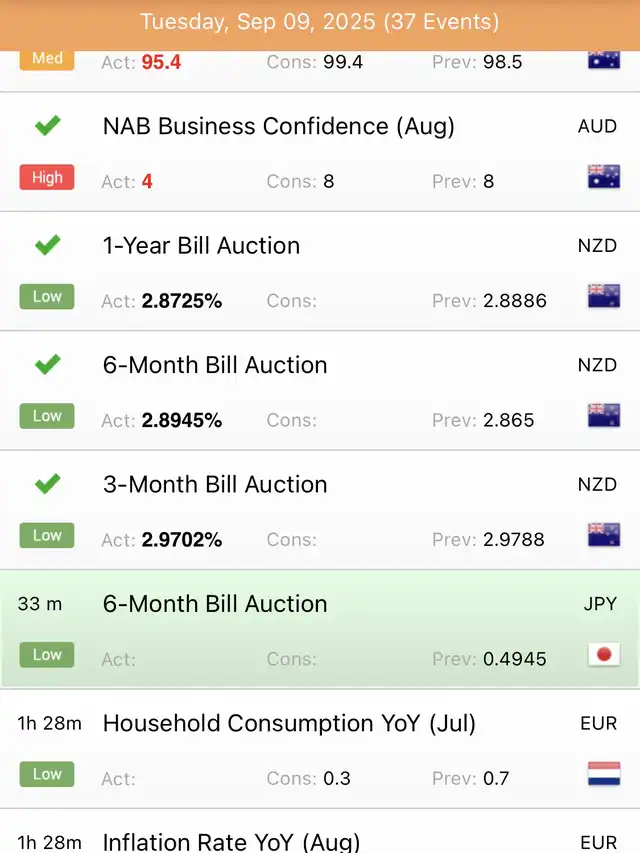This screenshot has width=640, height=853.
Task: Click the New Zealand flag on 3-Month Bill Auction
Action: (x=603, y=535)
